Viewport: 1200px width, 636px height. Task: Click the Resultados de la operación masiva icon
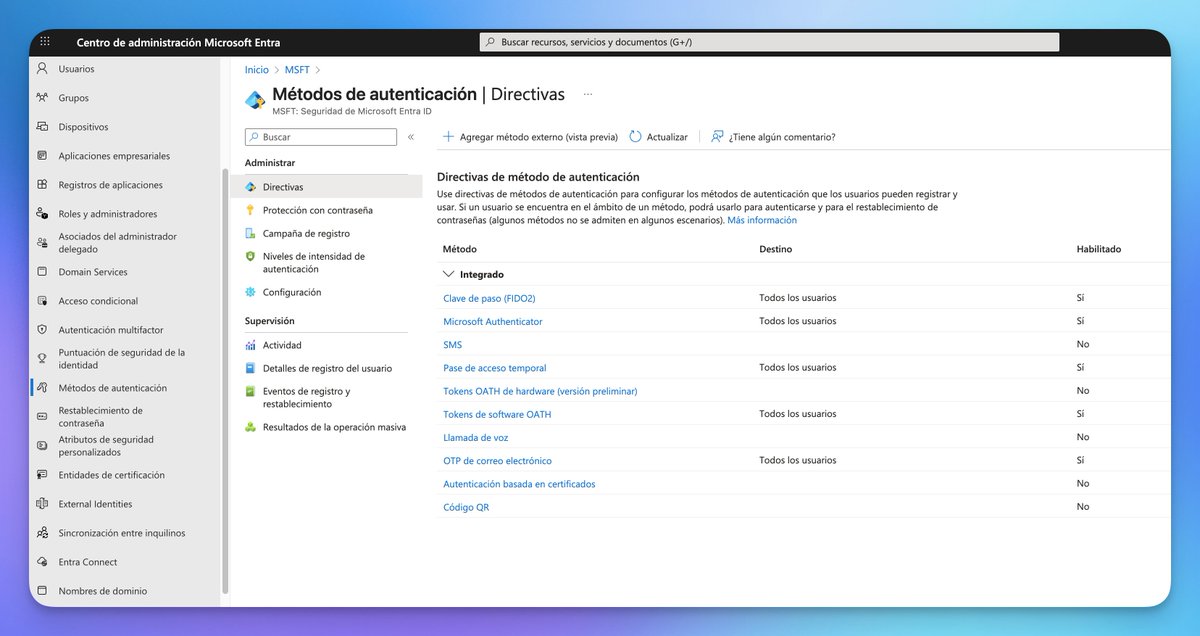250,427
